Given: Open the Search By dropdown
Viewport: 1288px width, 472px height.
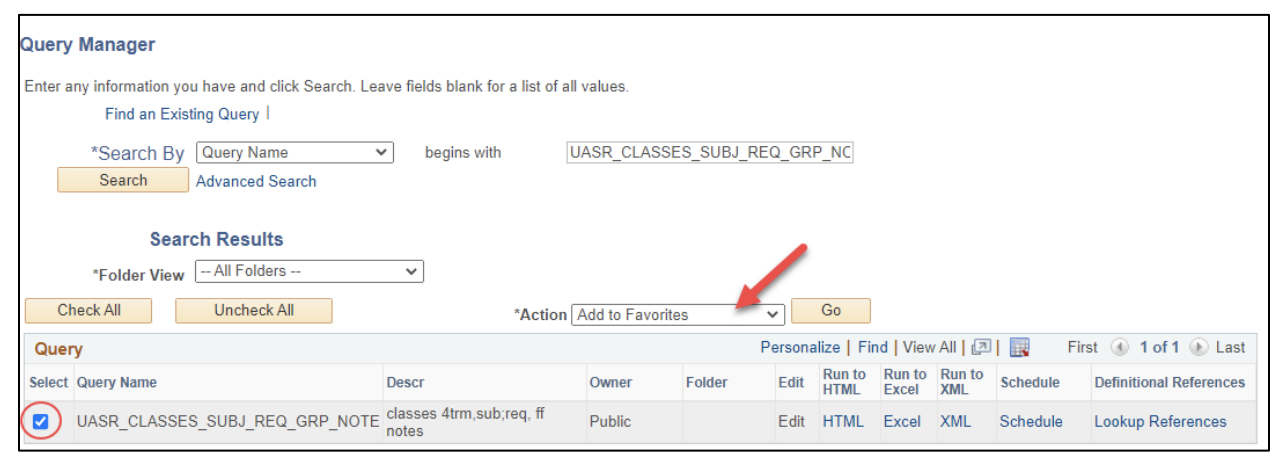Looking at the screenshot, I should [295, 153].
